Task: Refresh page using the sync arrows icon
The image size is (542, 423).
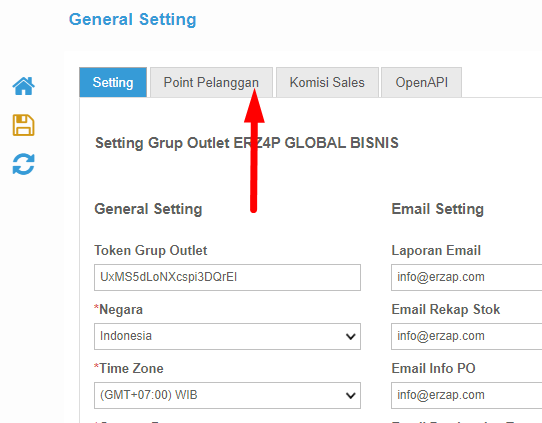Action: click(24, 164)
